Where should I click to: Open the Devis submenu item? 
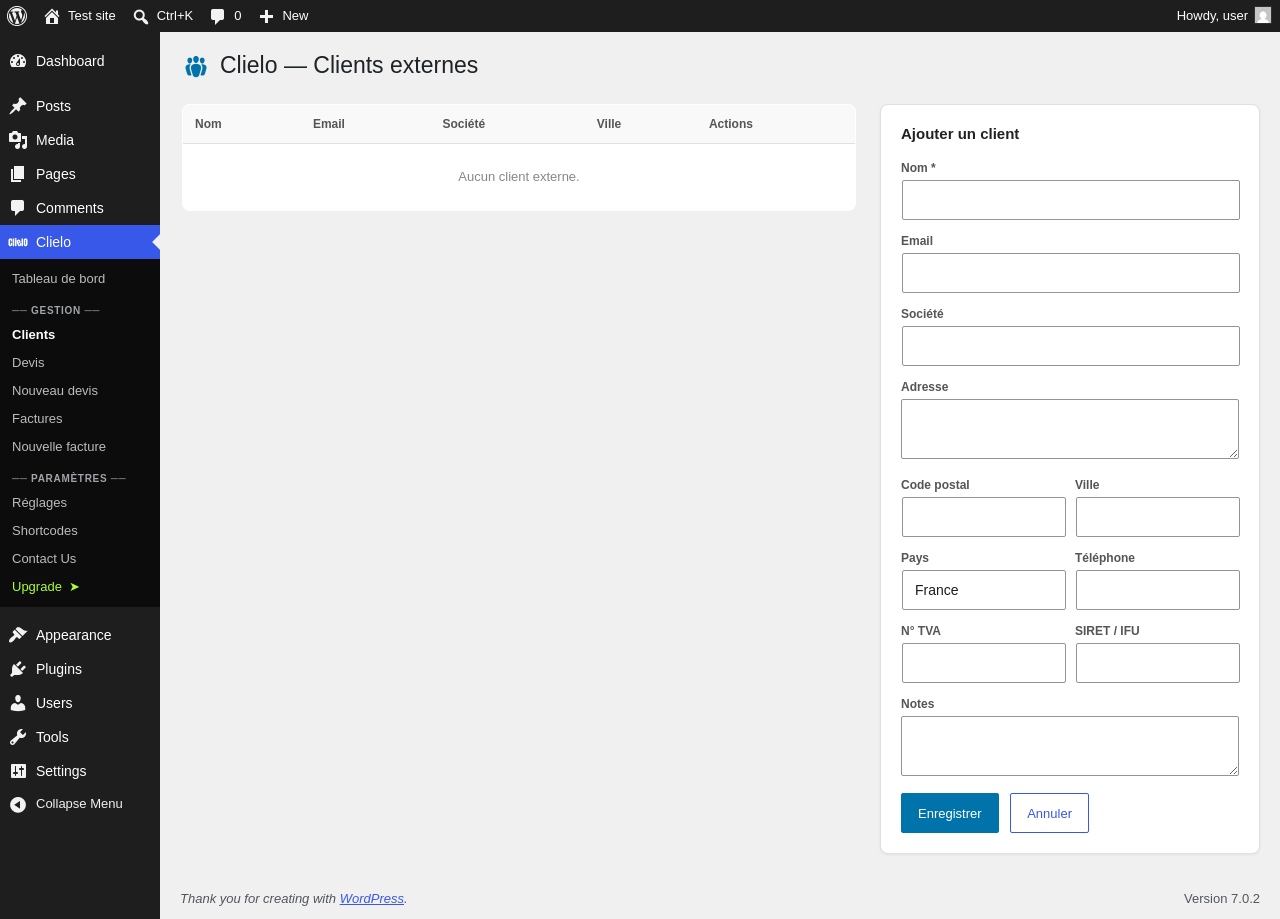tap(28, 363)
